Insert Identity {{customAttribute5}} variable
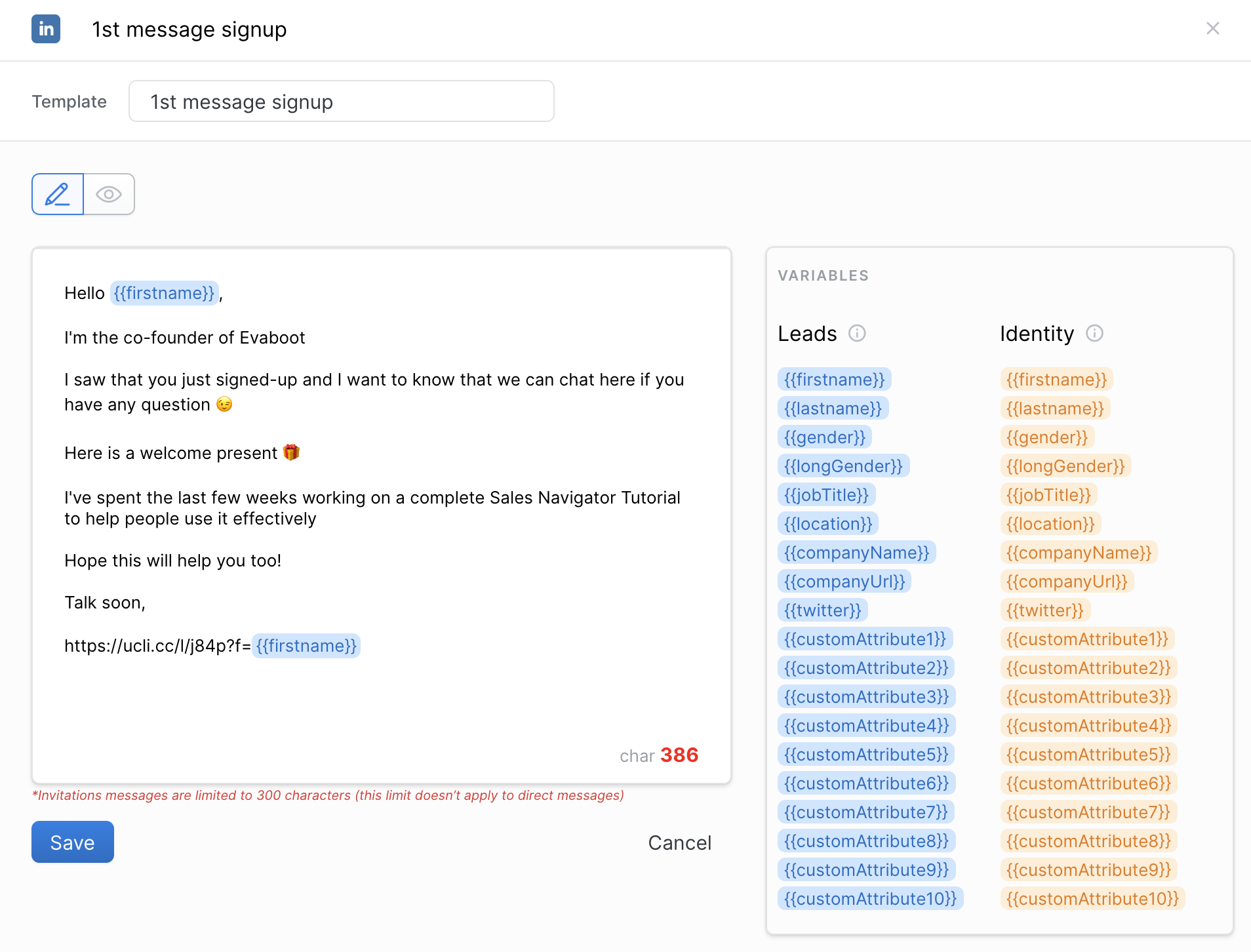Viewport: 1251px width, 952px height. (1089, 755)
